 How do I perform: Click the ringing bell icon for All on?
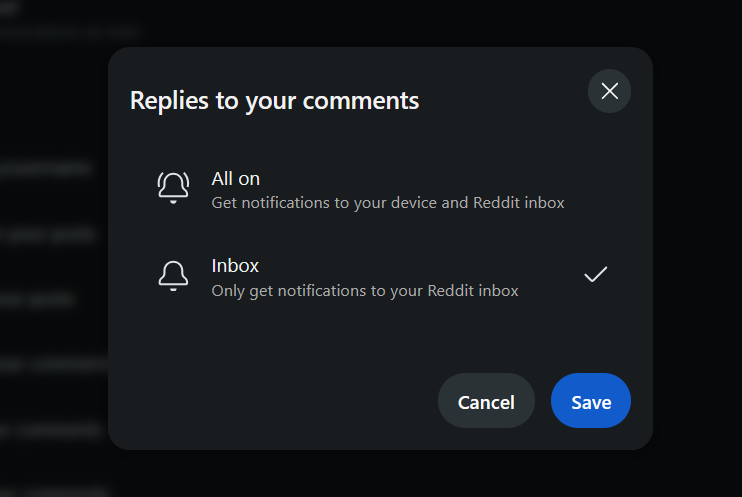(x=173, y=188)
